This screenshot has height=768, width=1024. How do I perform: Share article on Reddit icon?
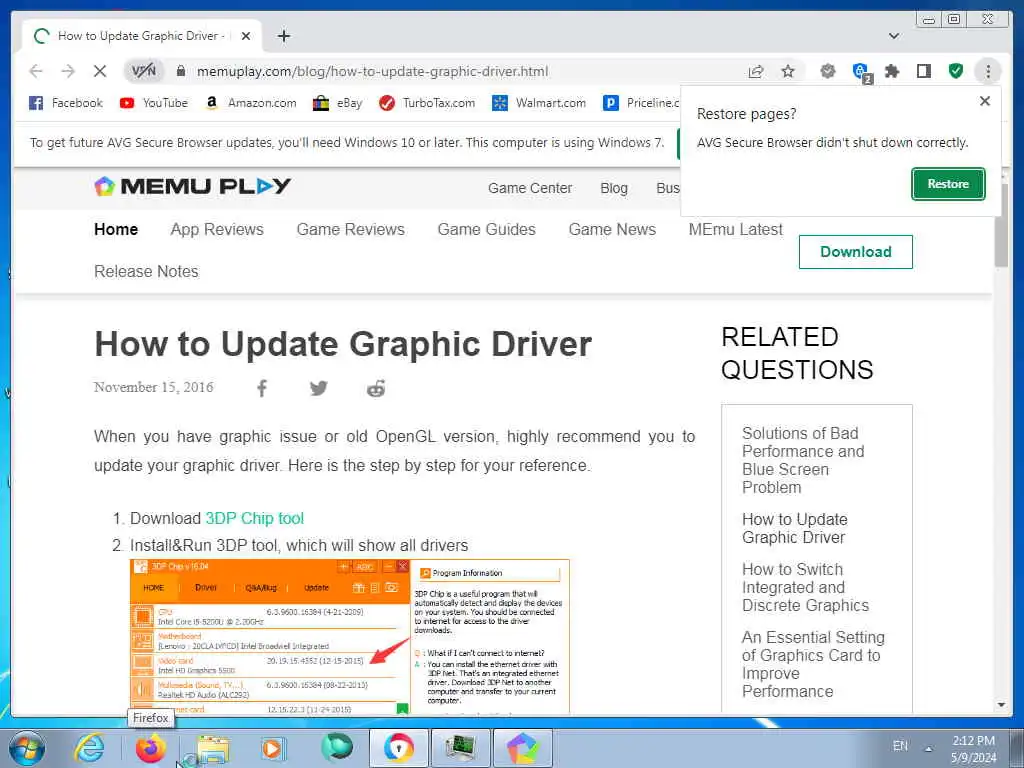(x=376, y=389)
